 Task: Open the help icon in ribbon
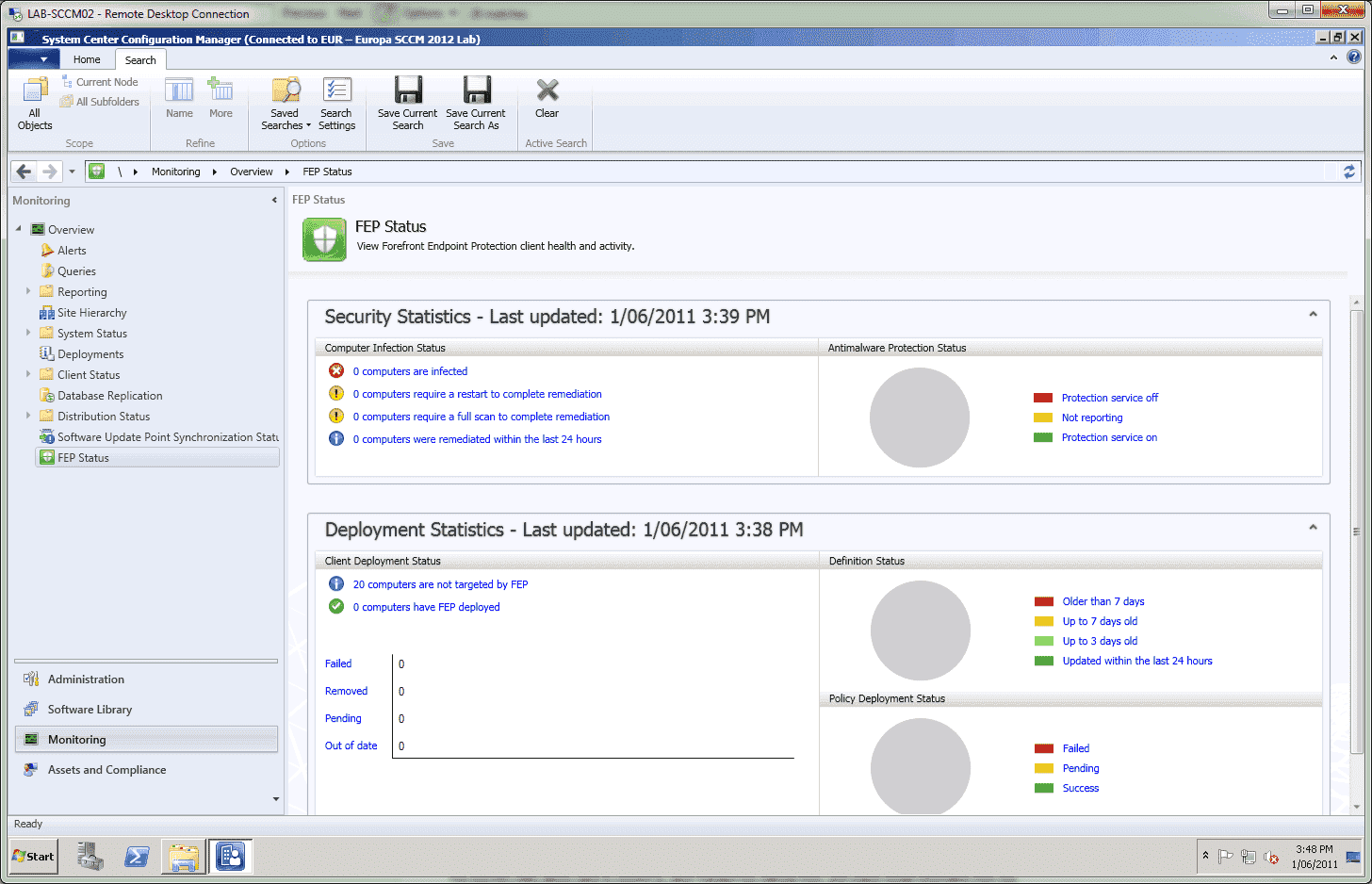point(1354,57)
